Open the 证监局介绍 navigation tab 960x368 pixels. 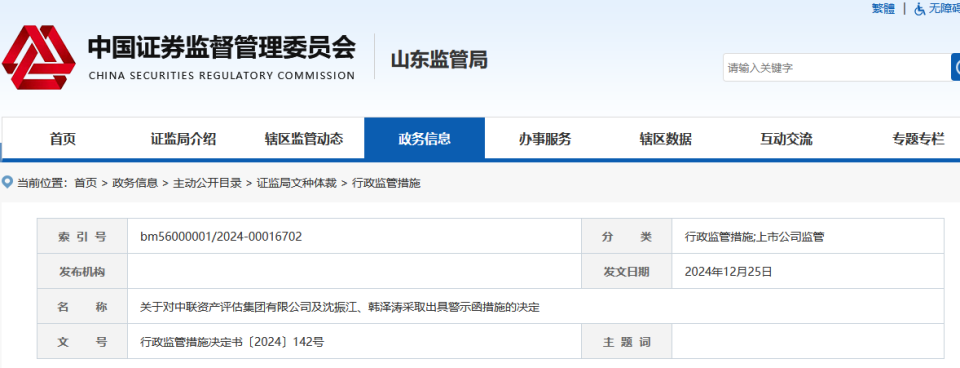pos(183,139)
